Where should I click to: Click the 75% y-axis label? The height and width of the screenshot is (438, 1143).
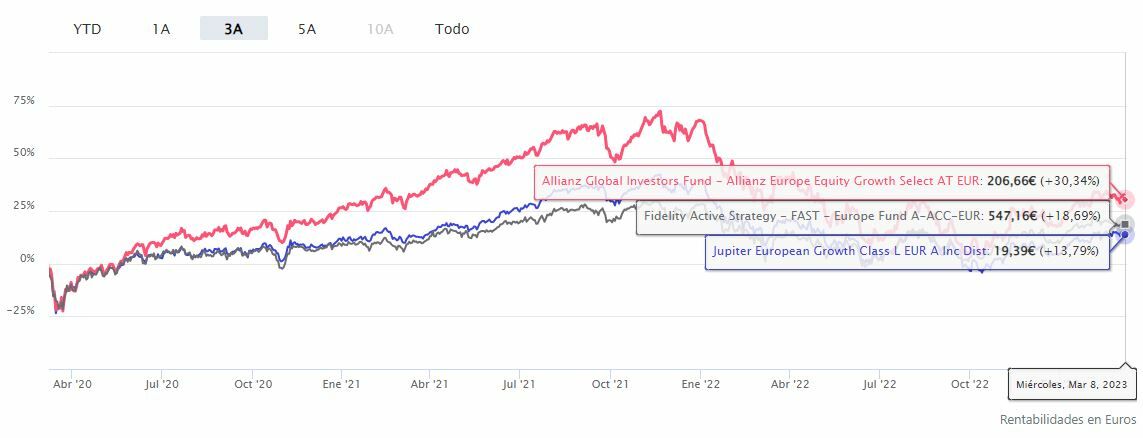coord(23,101)
